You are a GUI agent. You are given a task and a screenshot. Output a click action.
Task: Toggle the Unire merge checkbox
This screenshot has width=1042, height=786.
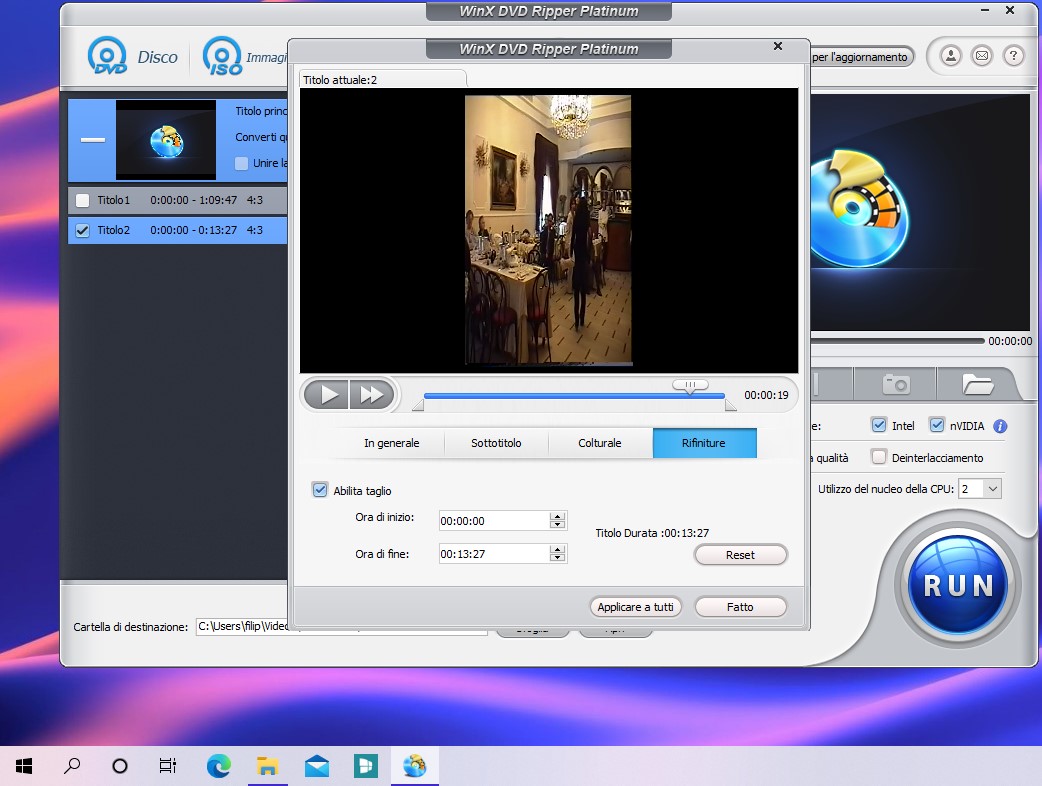click(242, 163)
